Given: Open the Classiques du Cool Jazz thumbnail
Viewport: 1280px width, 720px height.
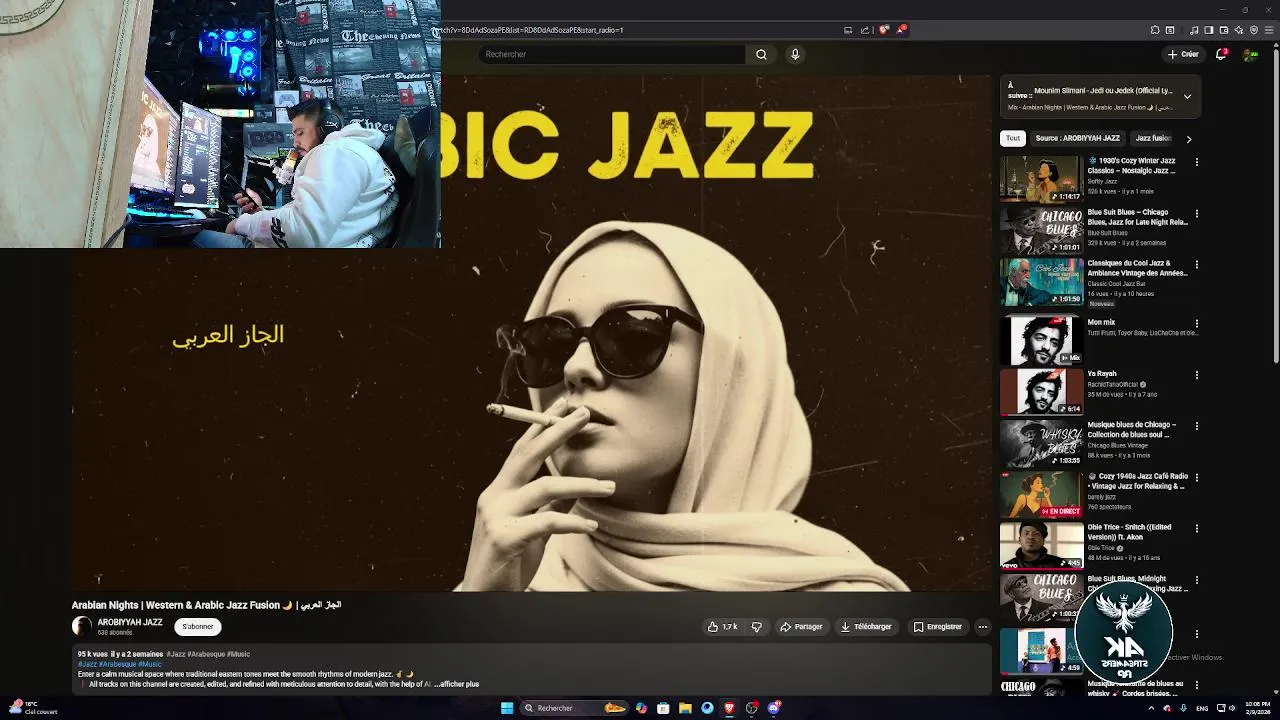Looking at the screenshot, I should (x=1041, y=281).
